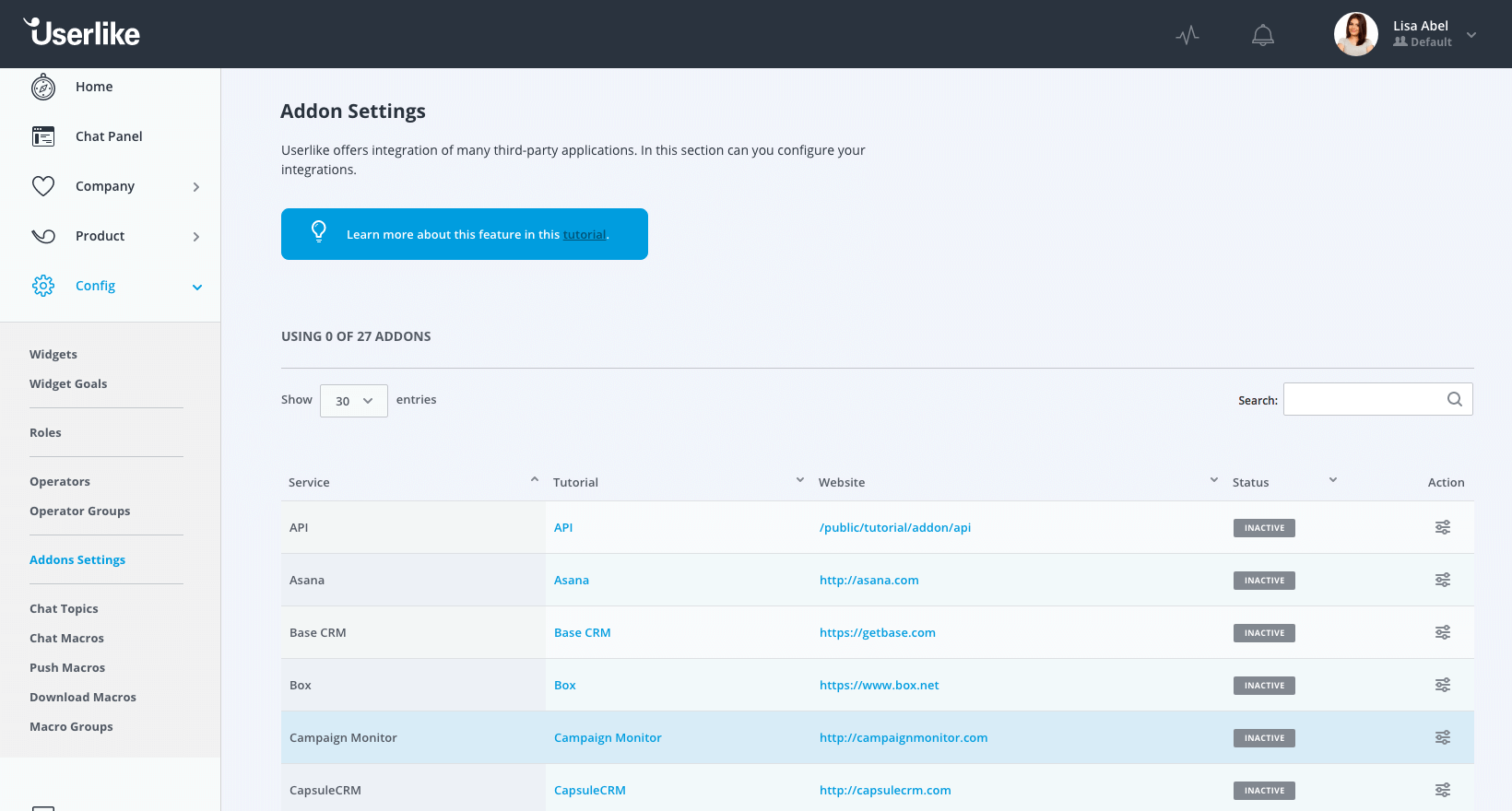
Task: Open Campaign Monitor addon settings icon
Action: [x=1442, y=737]
